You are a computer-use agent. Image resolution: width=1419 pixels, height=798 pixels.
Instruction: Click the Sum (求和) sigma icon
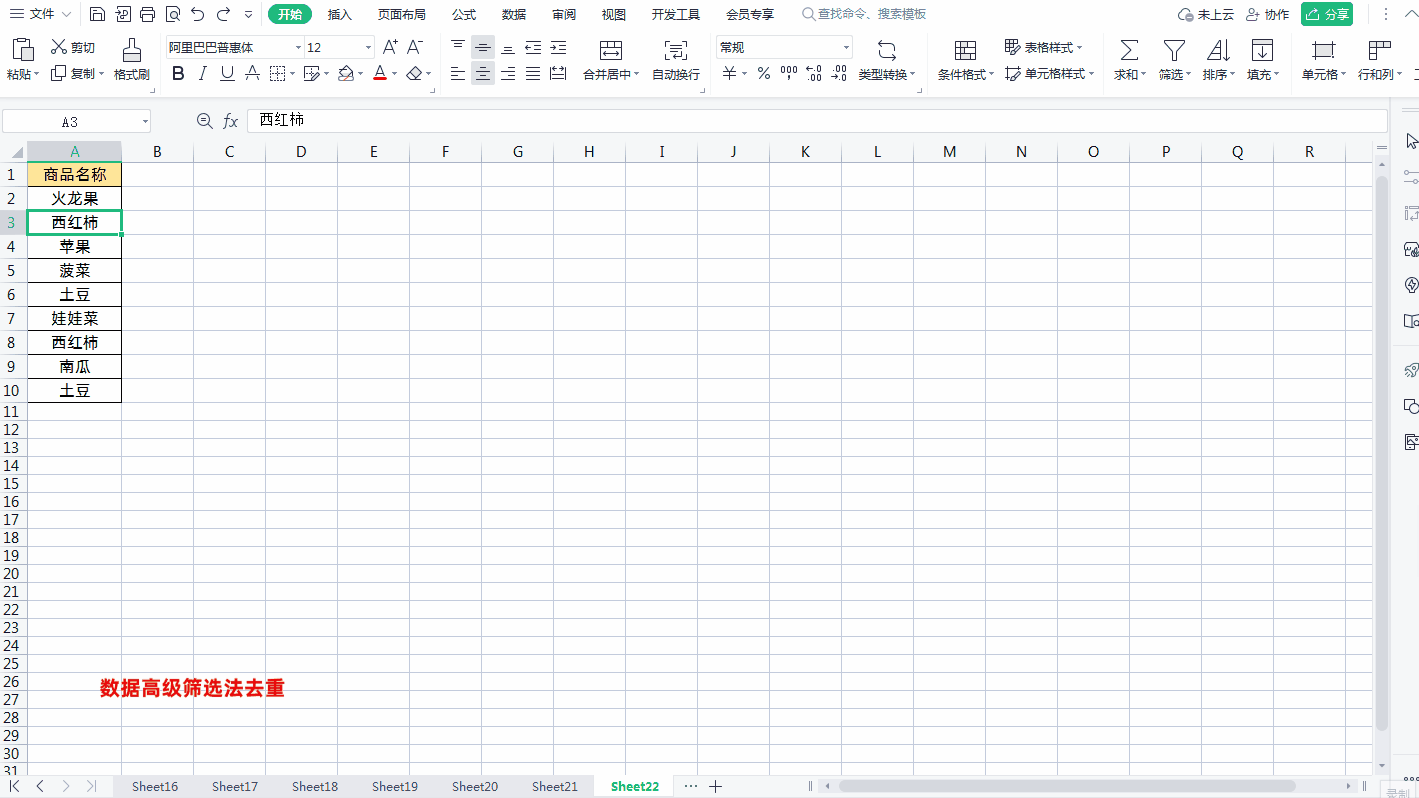click(1128, 51)
